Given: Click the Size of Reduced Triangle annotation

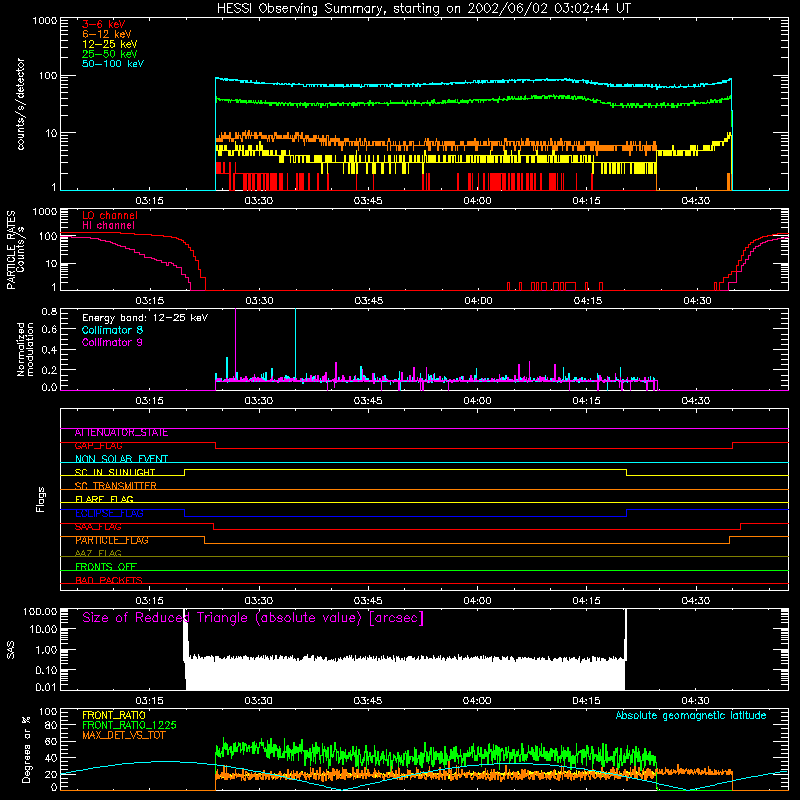Looking at the screenshot, I should 253,618.
